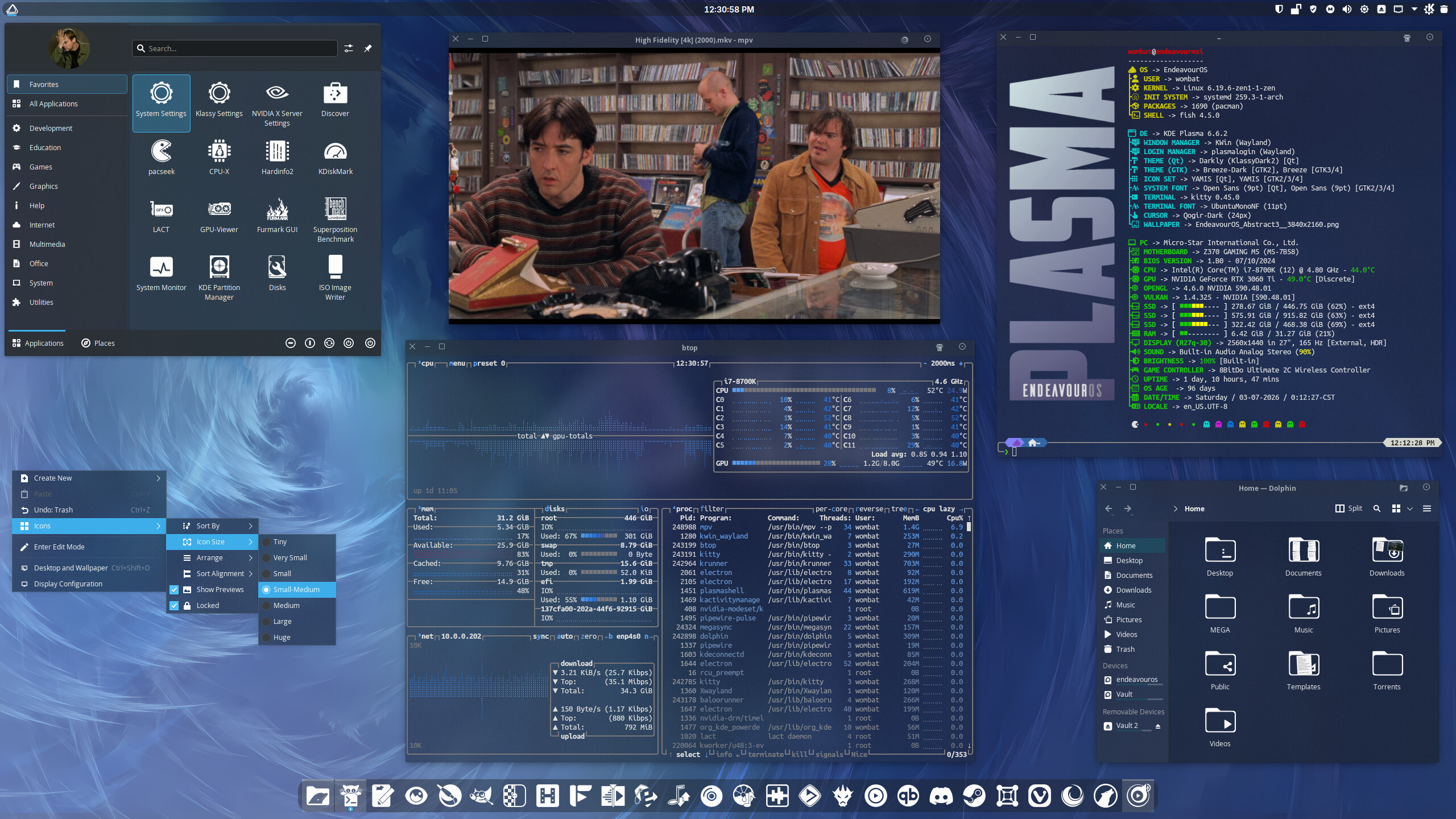This screenshot has width=1456, height=819.
Task: Click the search icon in Dolphin toolbar
Action: 1376,508
